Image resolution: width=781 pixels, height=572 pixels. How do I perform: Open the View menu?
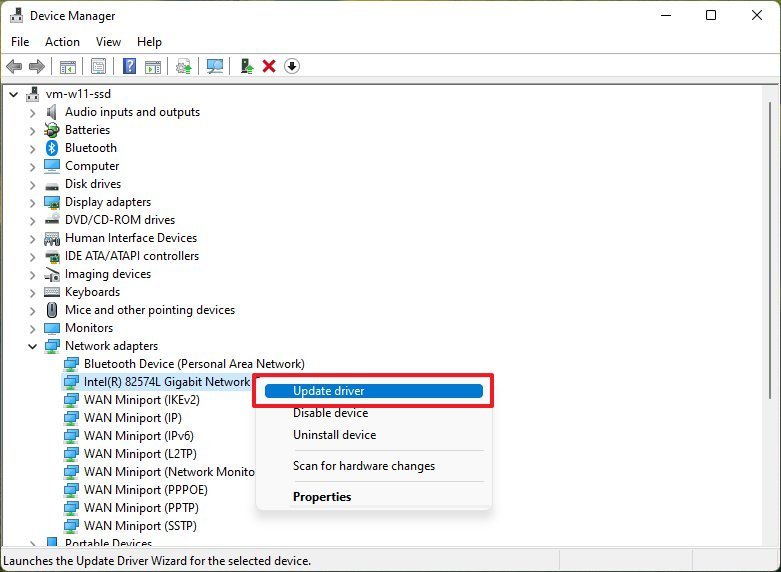click(108, 42)
